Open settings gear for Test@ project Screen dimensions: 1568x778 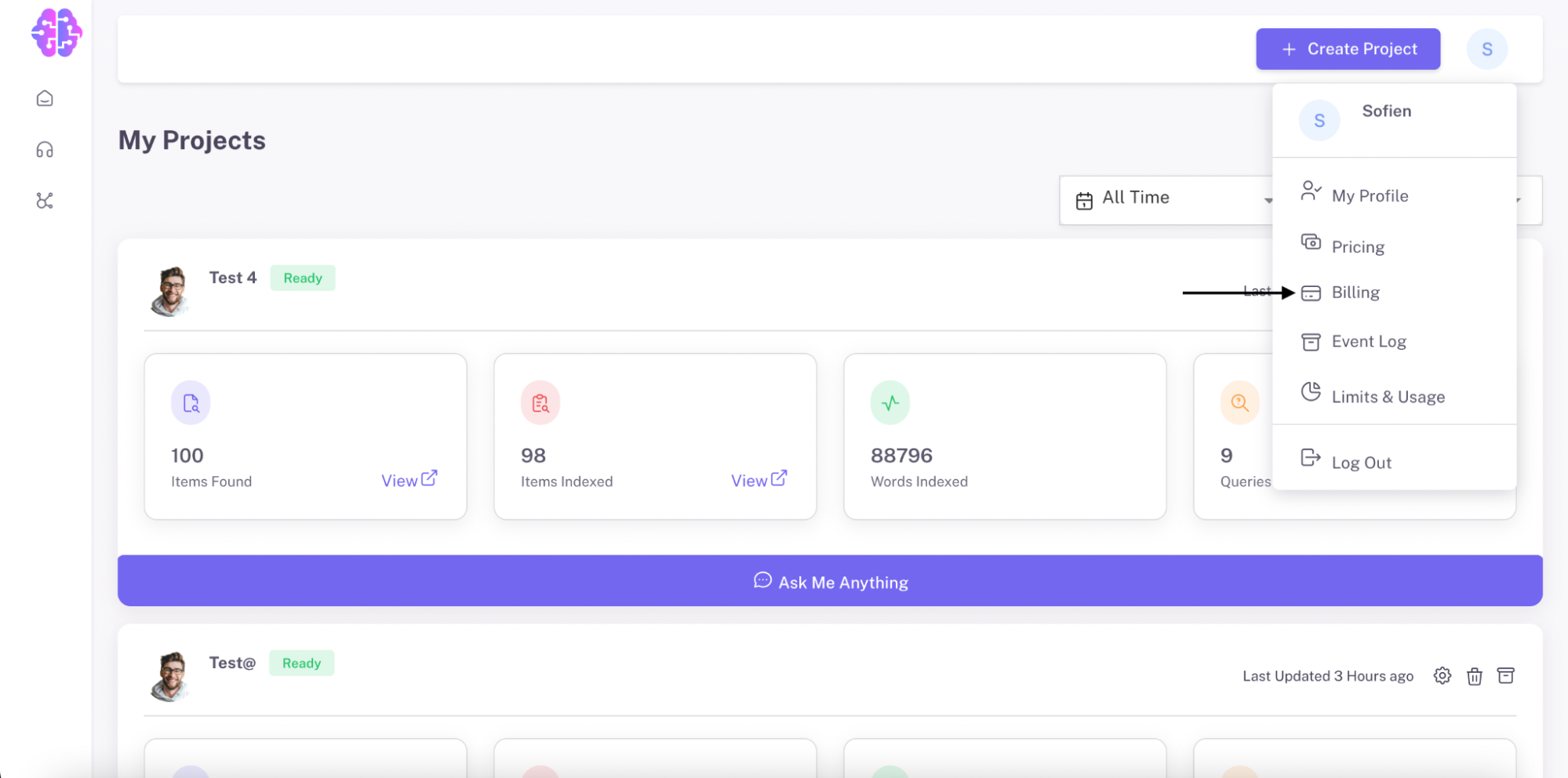[1442, 676]
